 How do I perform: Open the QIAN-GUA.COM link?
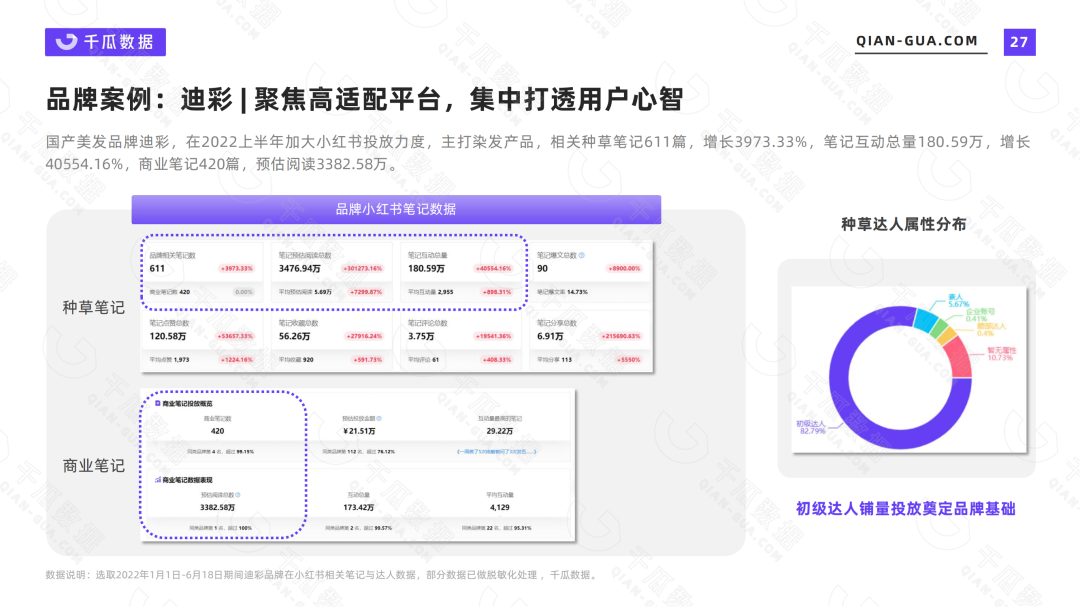click(917, 41)
